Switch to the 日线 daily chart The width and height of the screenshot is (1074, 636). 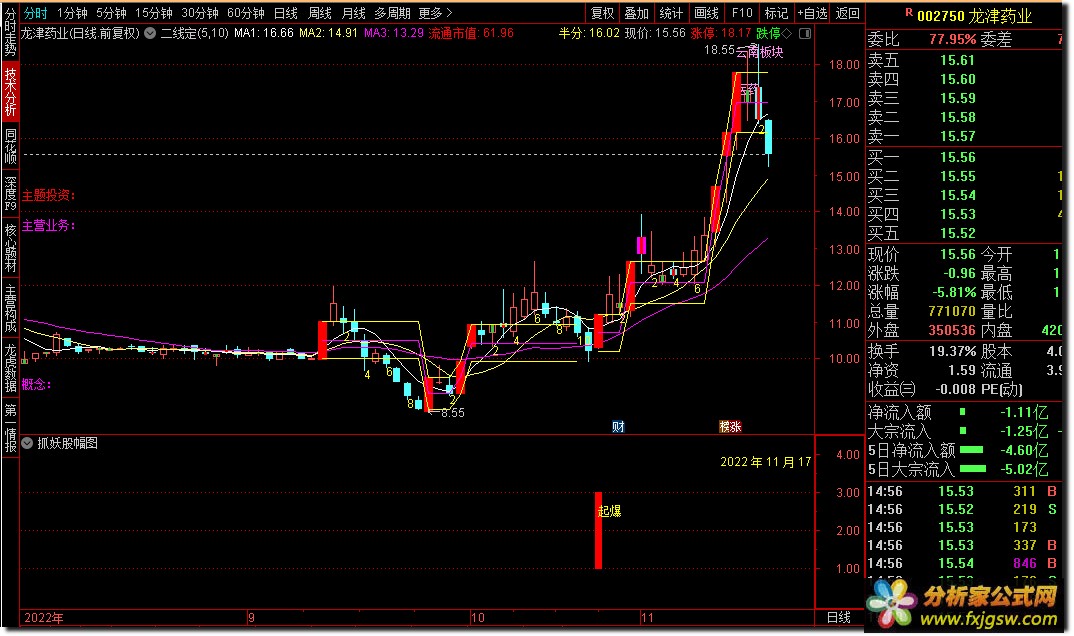point(286,13)
